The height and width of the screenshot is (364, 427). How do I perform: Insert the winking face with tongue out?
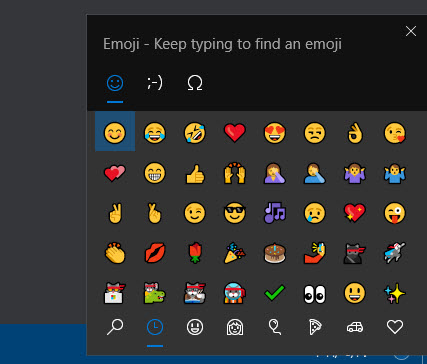pos(395,213)
